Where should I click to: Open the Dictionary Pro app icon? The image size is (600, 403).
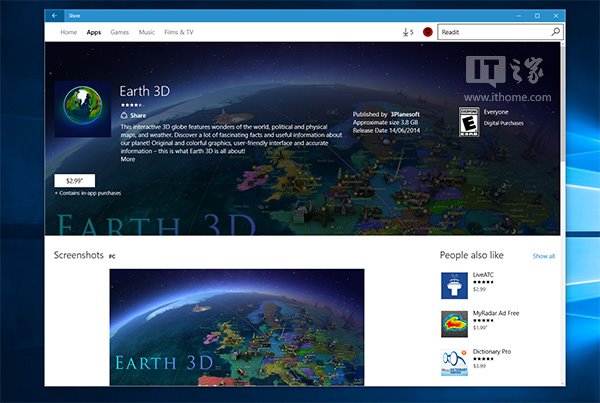455,362
